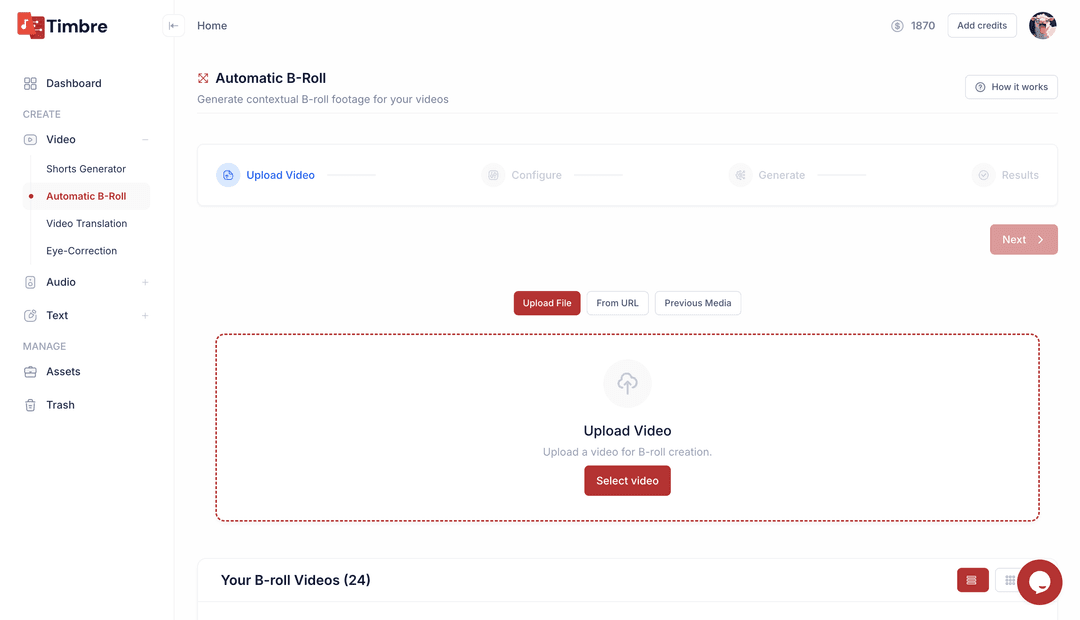
Task: Select the From URL tab
Action: point(617,303)
